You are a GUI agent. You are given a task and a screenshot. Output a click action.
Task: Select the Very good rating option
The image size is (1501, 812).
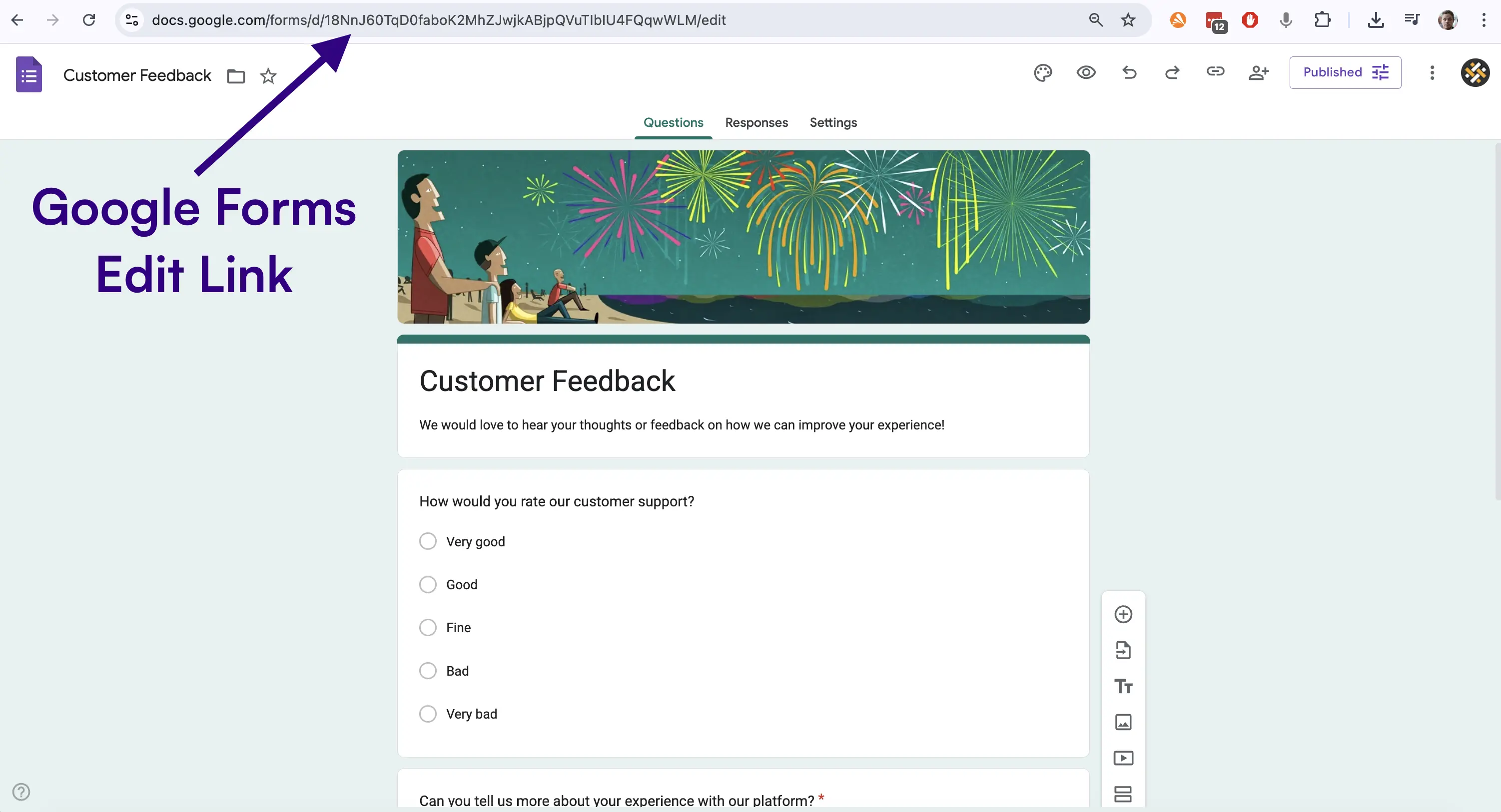pyautogui.click(x=427, y=540)
